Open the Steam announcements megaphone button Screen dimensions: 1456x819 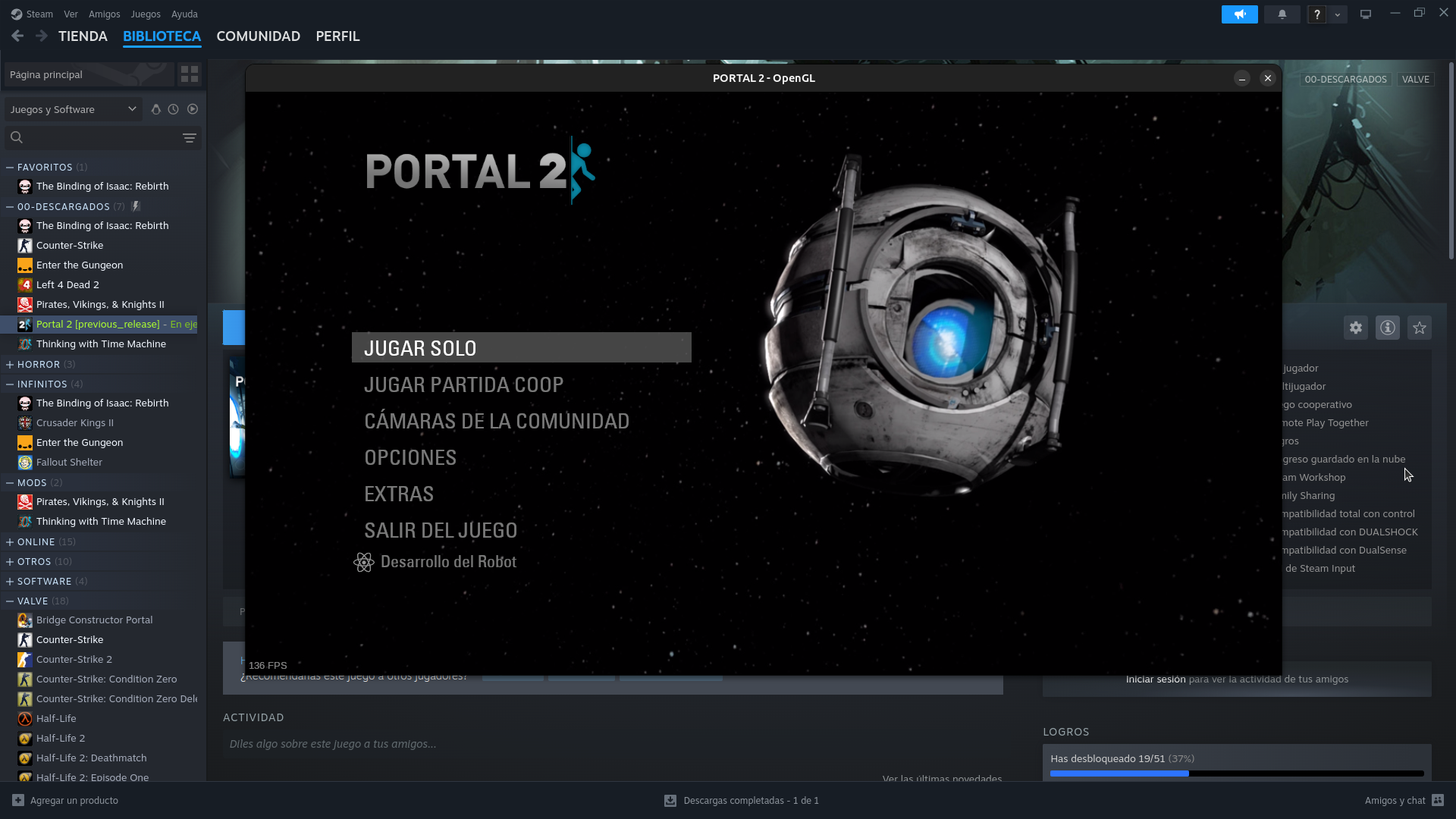pos(1239,14)
